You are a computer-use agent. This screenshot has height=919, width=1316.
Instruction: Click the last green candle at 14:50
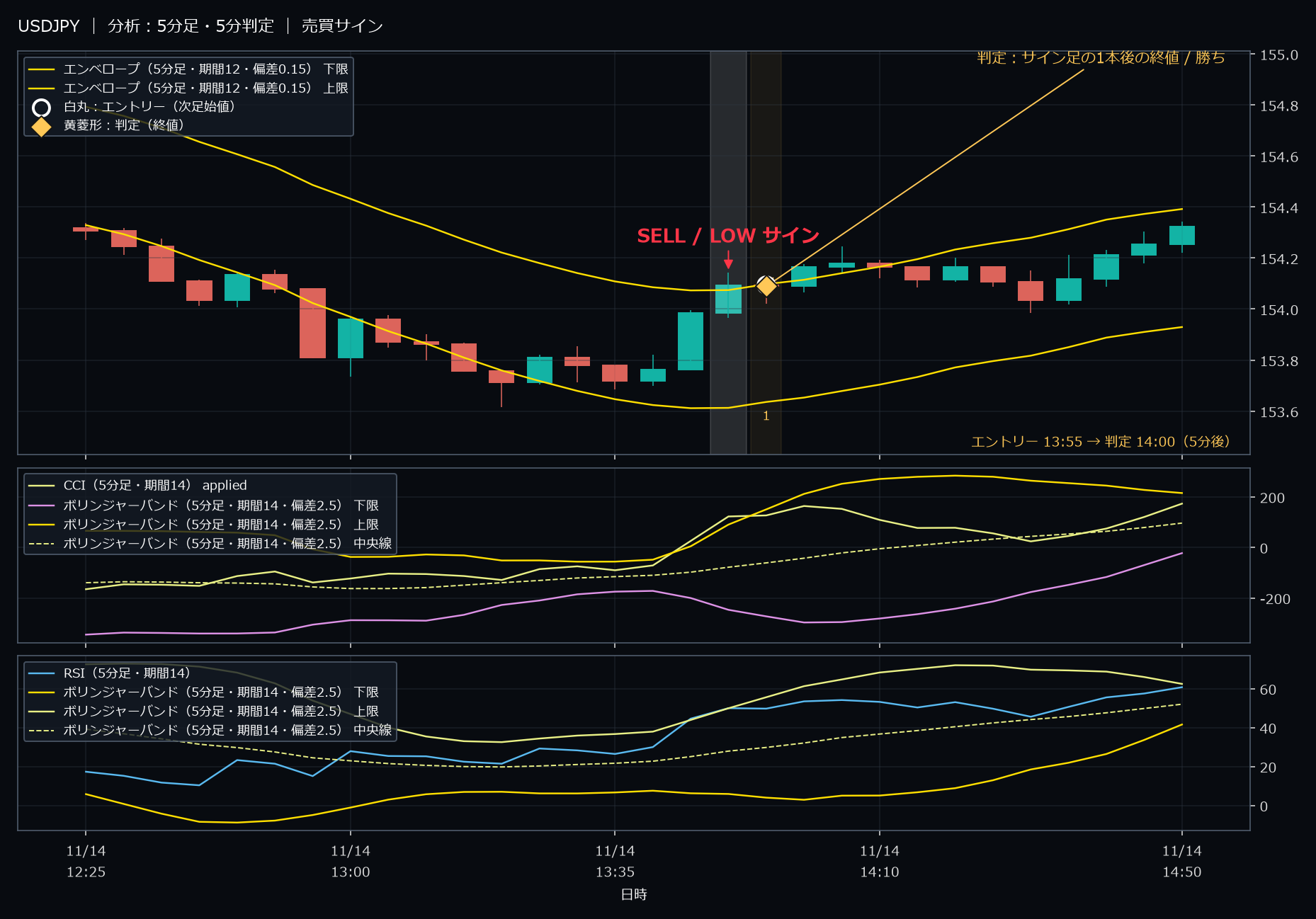(x=1181, y=236)
